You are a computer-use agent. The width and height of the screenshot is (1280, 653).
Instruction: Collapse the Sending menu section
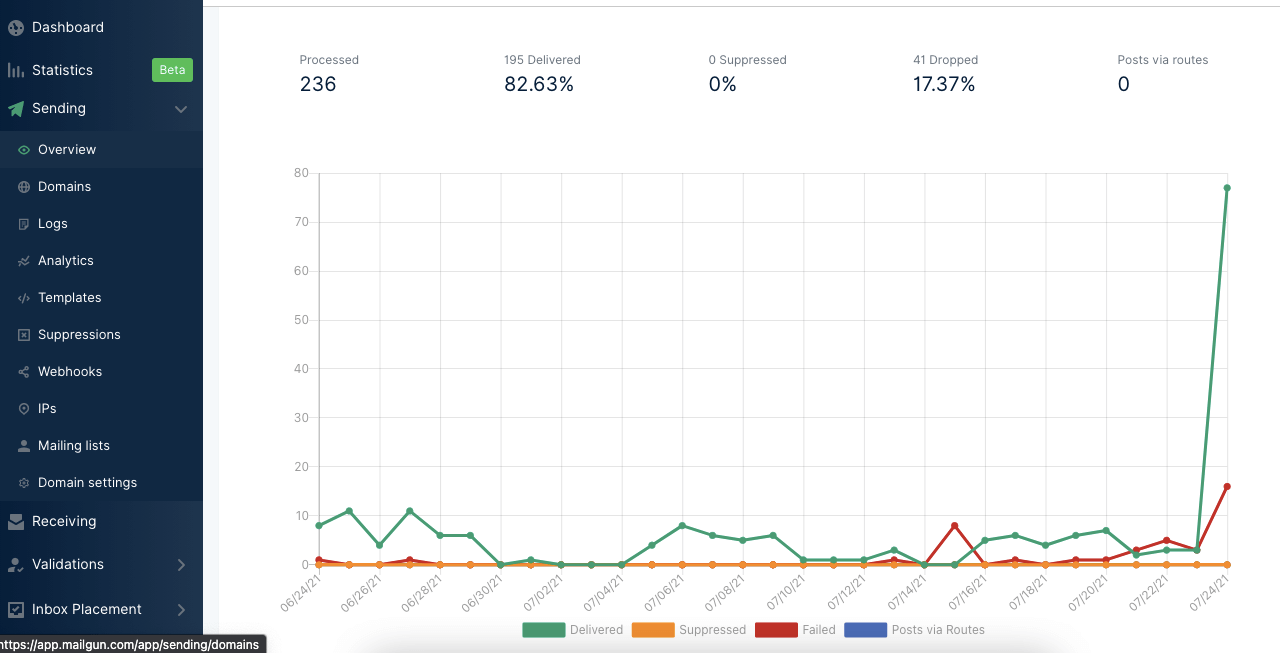[x=181, y=109]
